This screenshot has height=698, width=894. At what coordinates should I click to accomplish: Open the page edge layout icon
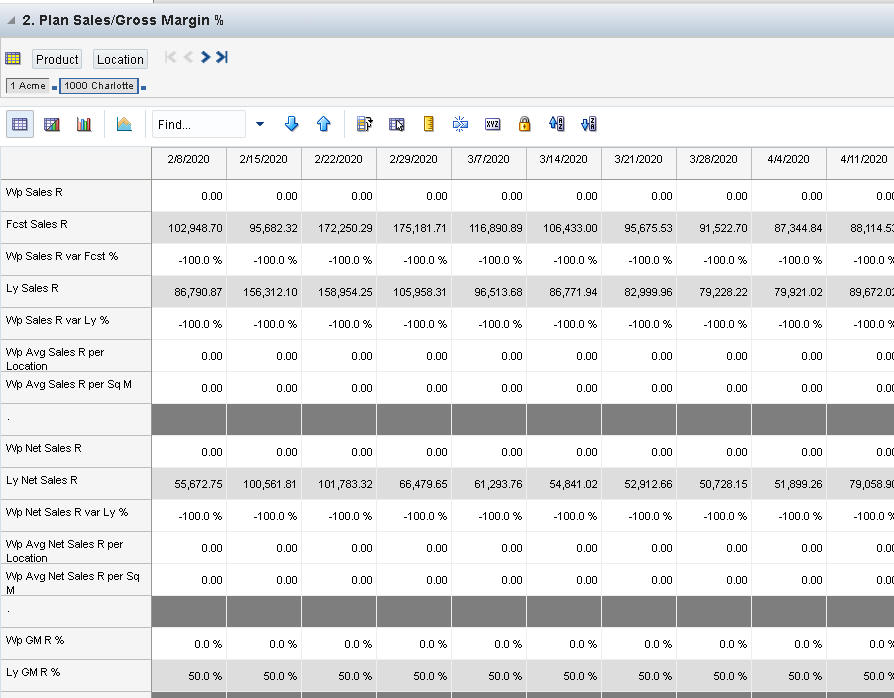(x=13, y=58)
